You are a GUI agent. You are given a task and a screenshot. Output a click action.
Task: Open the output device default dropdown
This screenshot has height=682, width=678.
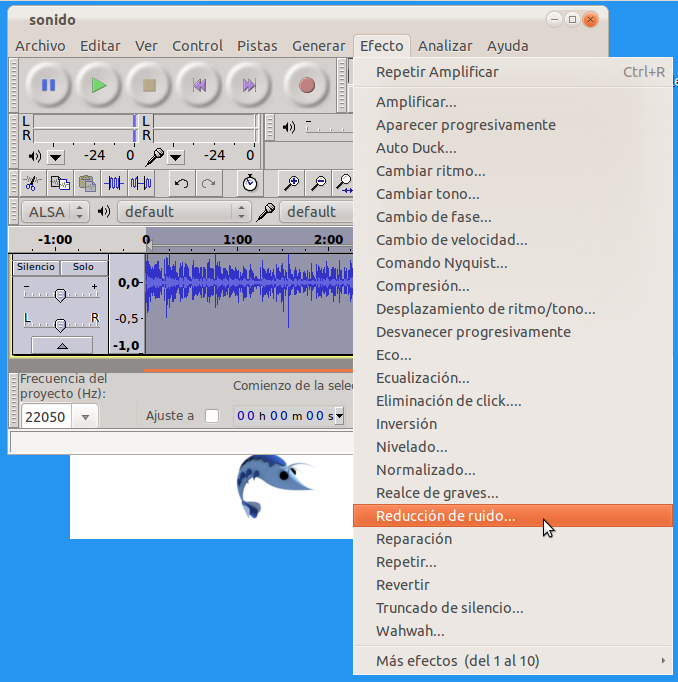pyautogui.click(x=184, y=212)
